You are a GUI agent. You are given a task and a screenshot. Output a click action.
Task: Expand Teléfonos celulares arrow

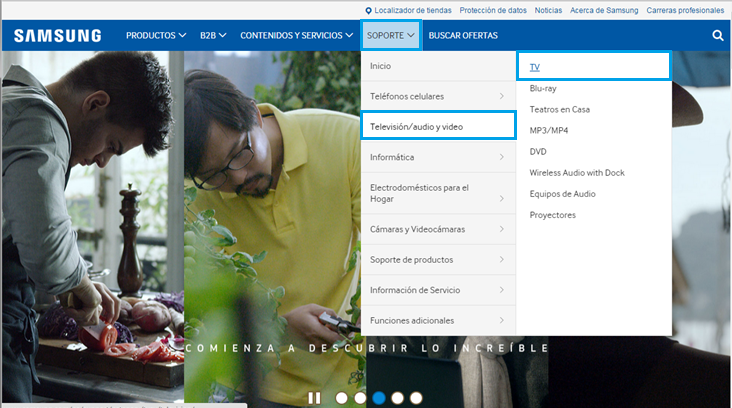coord(502,96)
